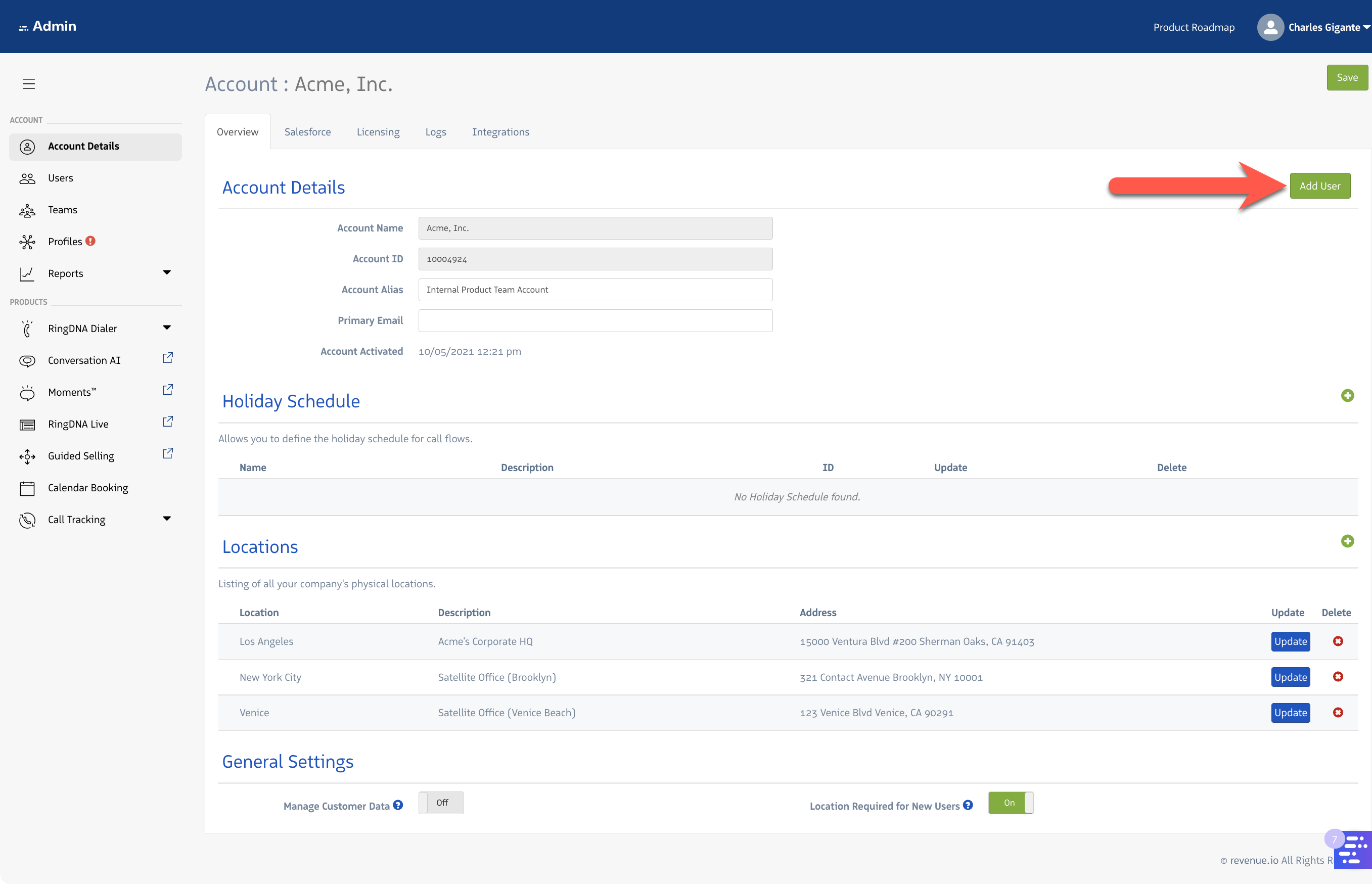Open the RingDNA Live sidebar icon

tap(27, 425)
